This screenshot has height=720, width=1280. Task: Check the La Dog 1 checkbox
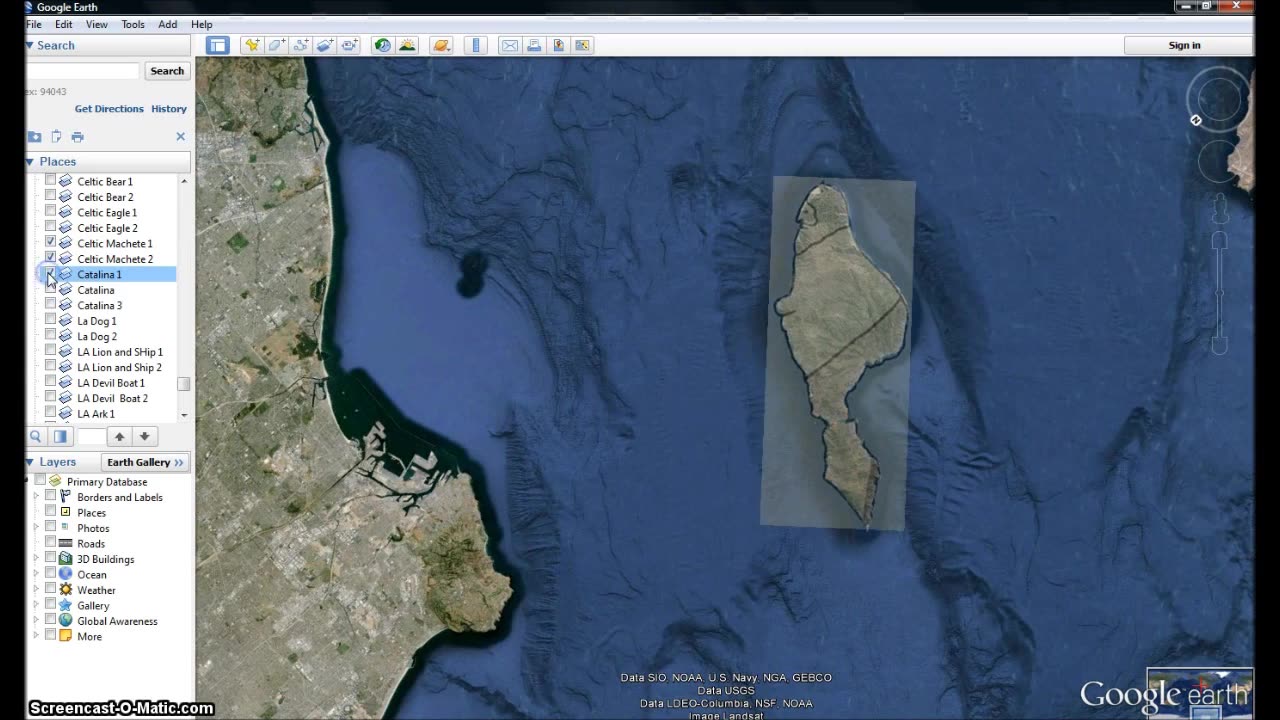pos(50,320)
